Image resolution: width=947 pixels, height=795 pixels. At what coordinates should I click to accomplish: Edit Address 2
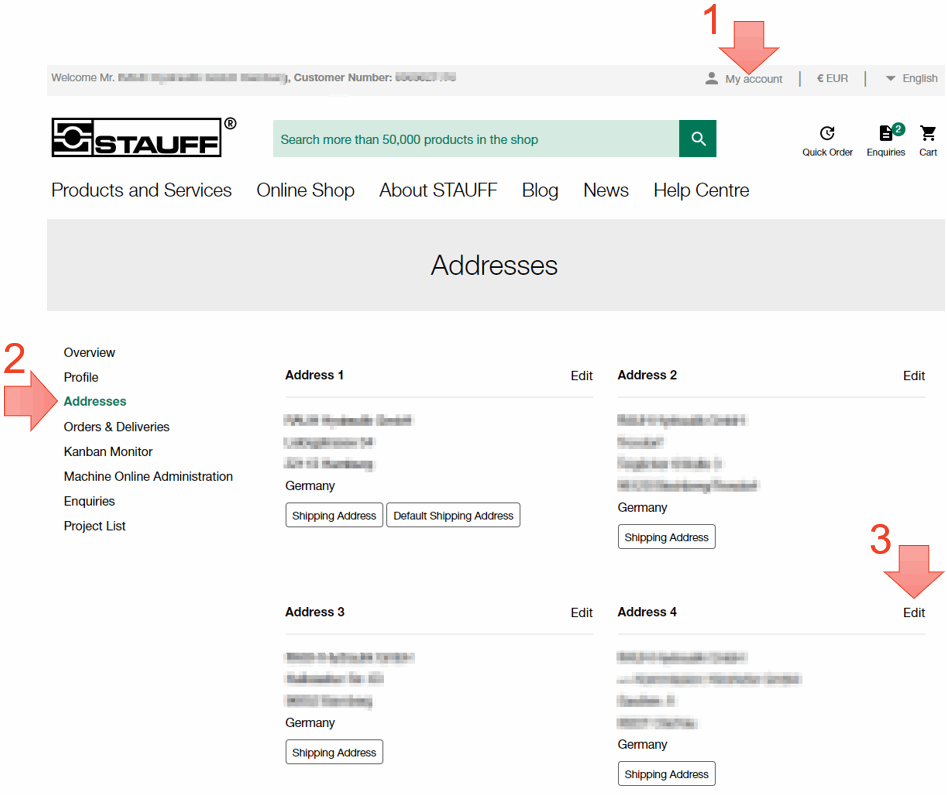tap(914, 376)
